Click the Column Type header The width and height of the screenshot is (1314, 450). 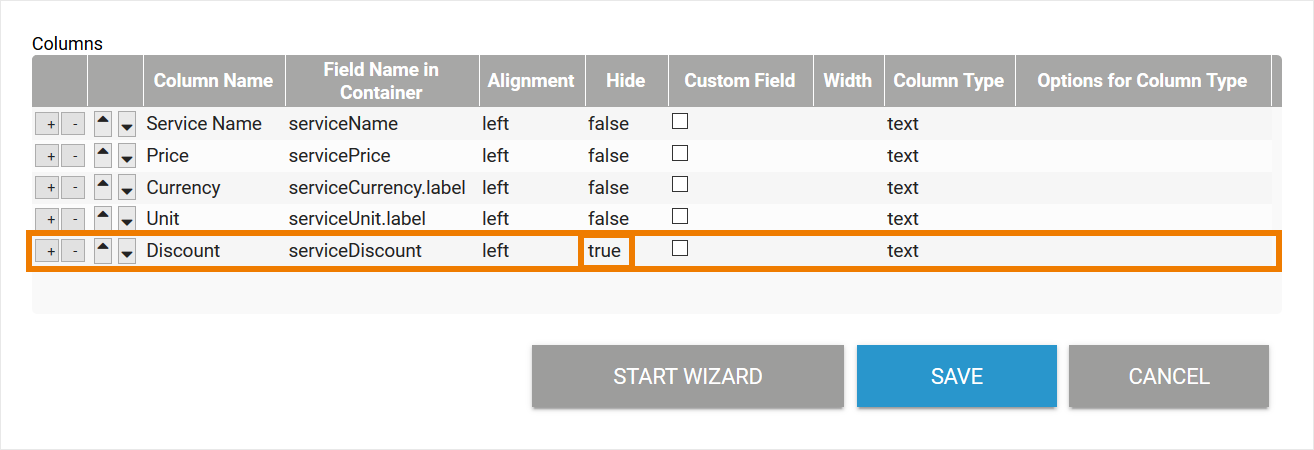coord(948,81)
